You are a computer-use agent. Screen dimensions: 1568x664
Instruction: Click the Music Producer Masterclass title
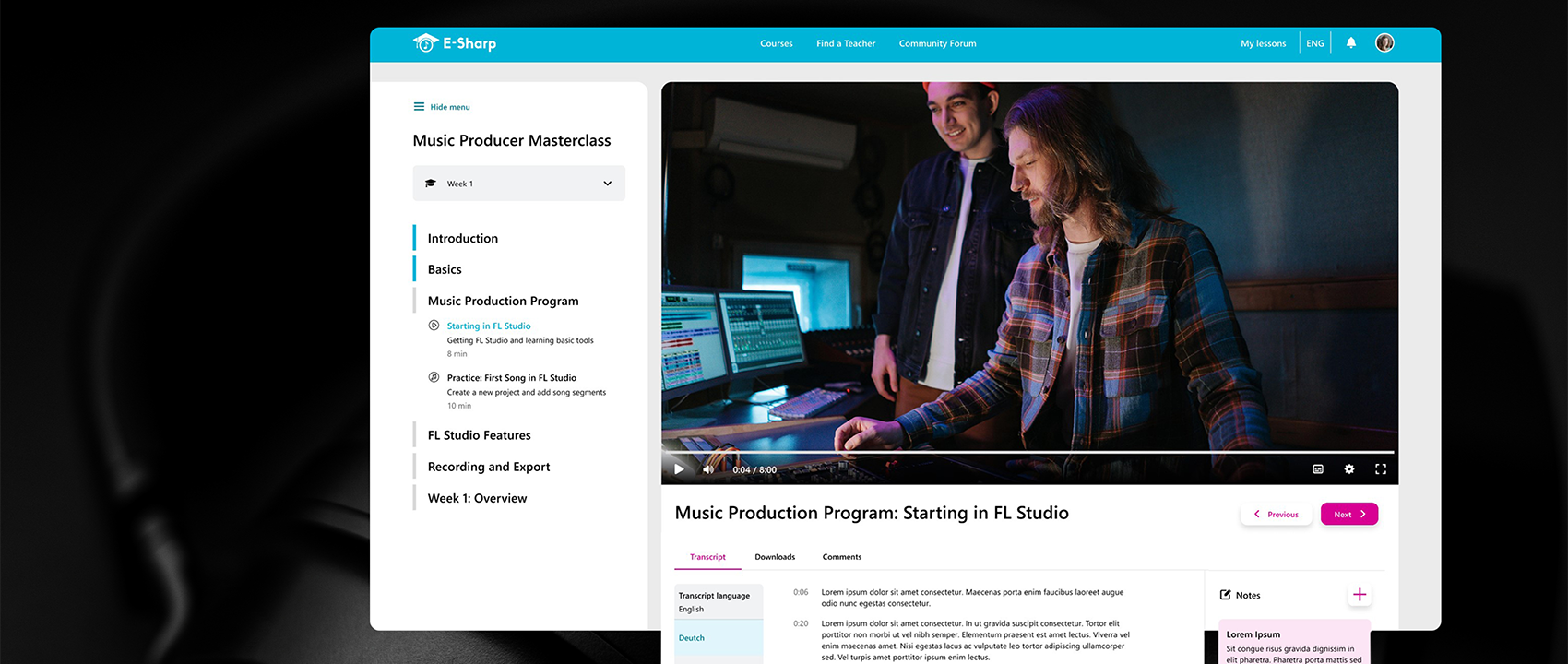click(512, 140)
